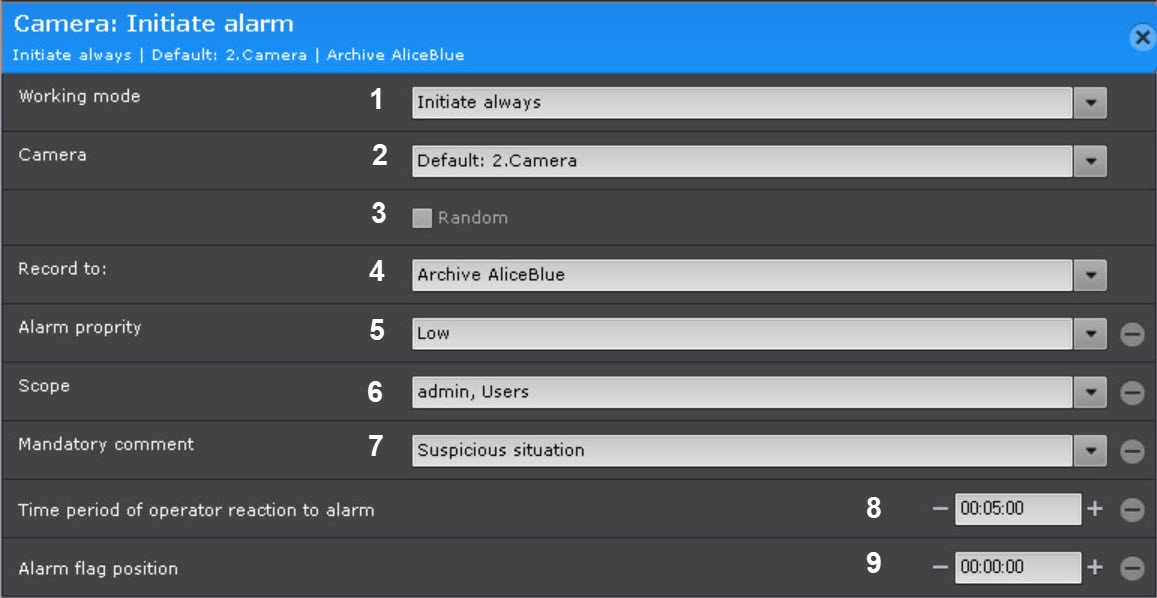Remove the Mandatory comment parameter row

(1132, 452)
